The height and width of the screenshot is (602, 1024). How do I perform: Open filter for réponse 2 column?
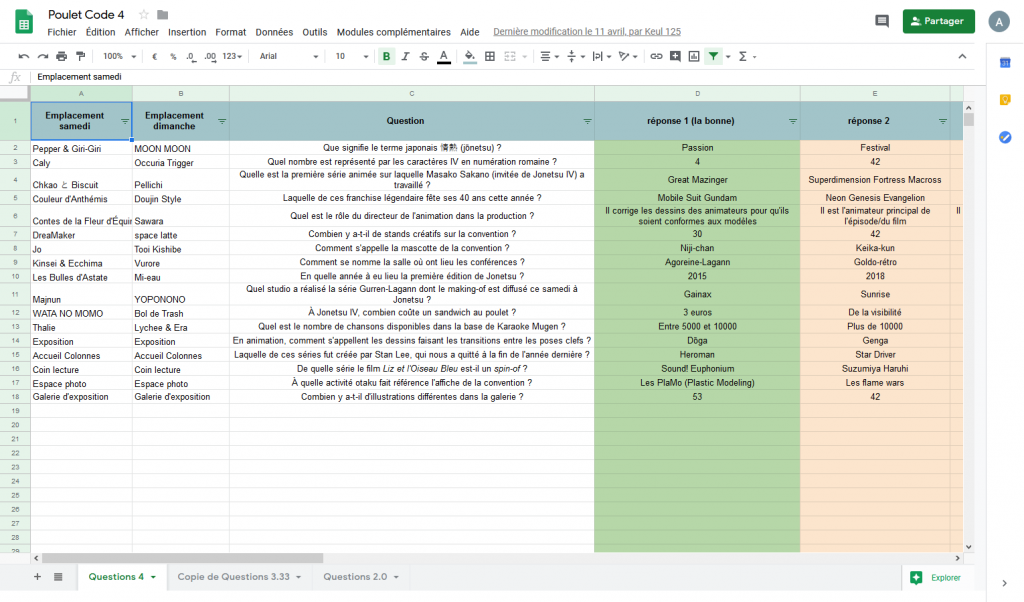click(942, 121)
